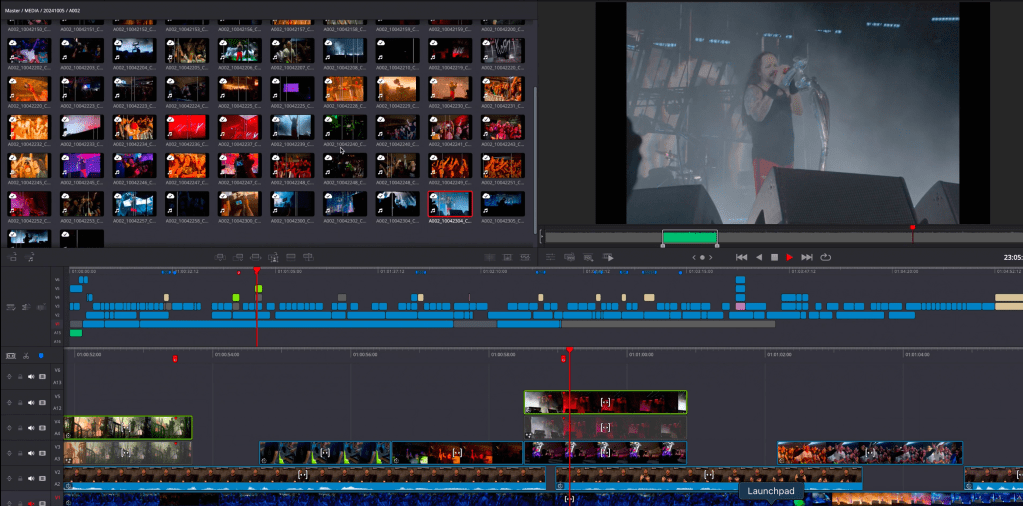The width and height of the screenshot is (1023, 506).
Task: Click the green in-out range on viewer scrubber
Action: (689, 237)
